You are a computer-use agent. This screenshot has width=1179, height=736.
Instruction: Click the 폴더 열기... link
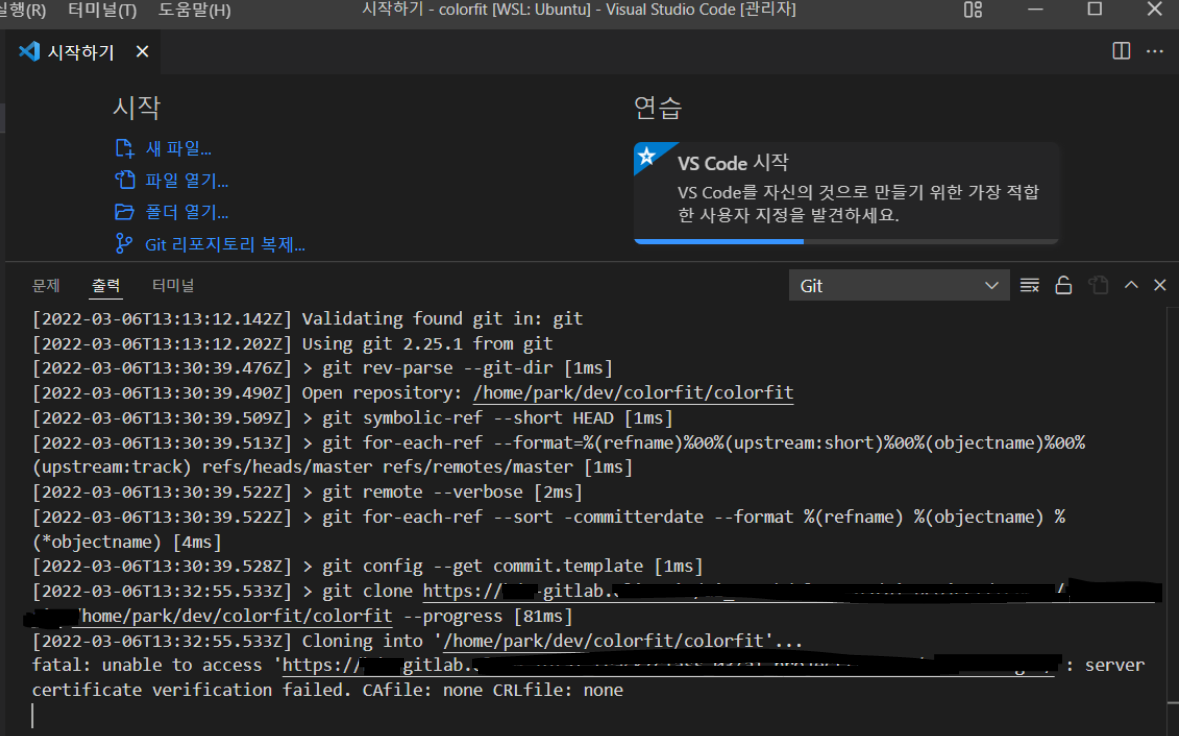point(186,212)
